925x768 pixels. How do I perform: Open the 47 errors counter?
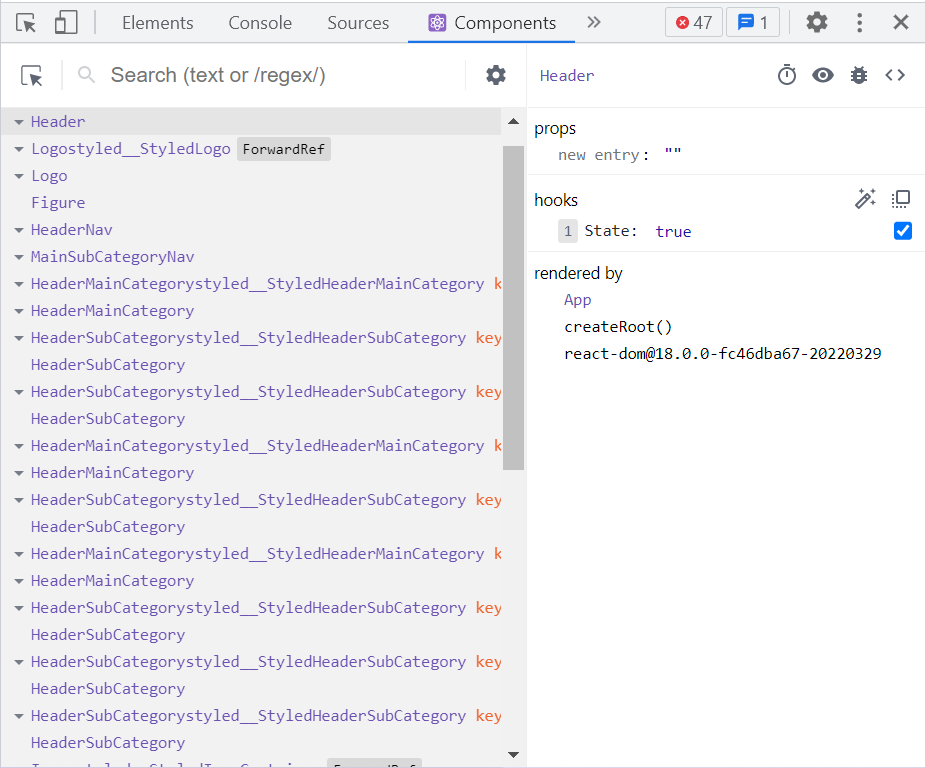(694, 23)
